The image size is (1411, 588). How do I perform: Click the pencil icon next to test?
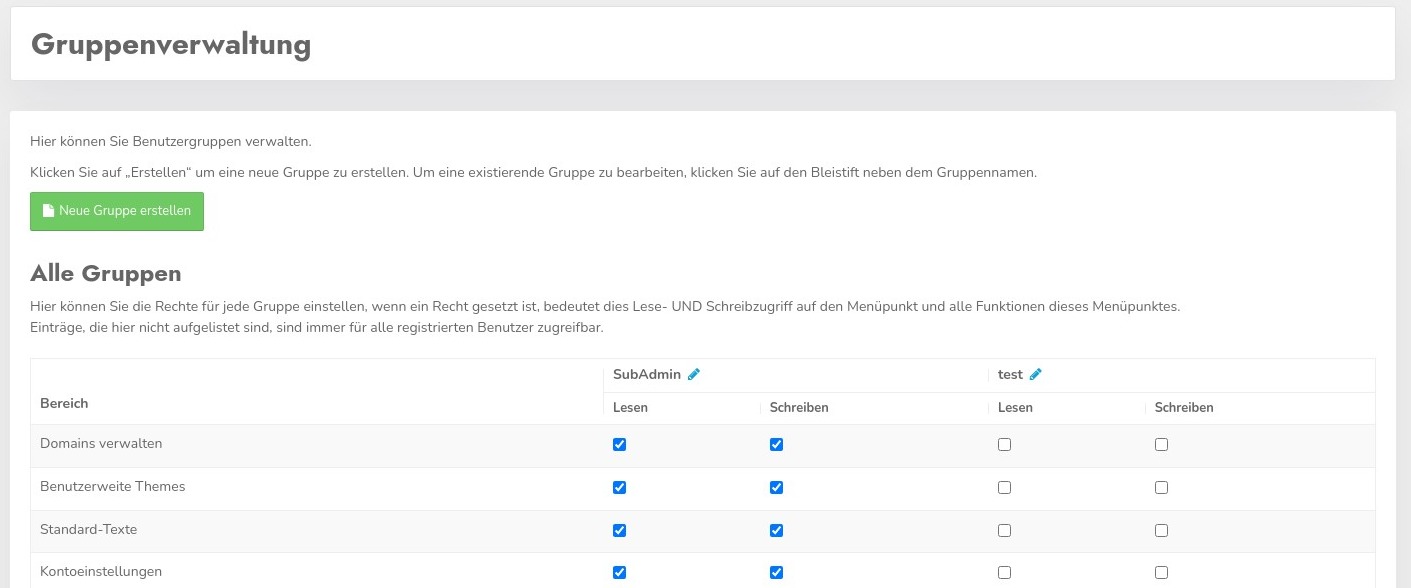pyautogui.click(x=1036, y=375)
